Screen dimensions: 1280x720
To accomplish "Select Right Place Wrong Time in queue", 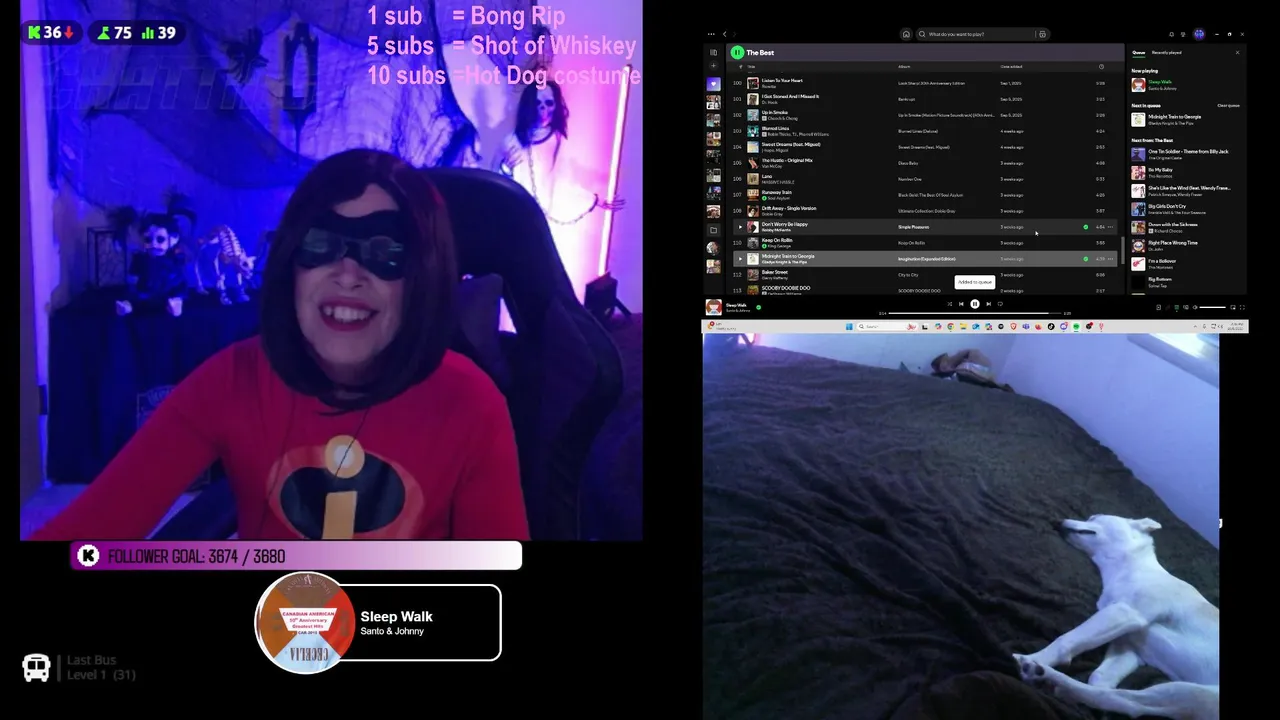I will pos(1186,245).
